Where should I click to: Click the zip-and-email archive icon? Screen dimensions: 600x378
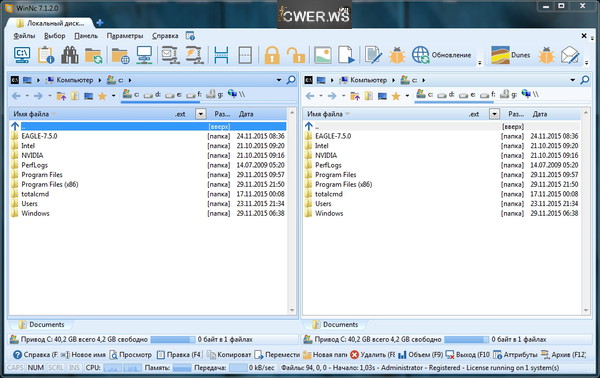170,55
